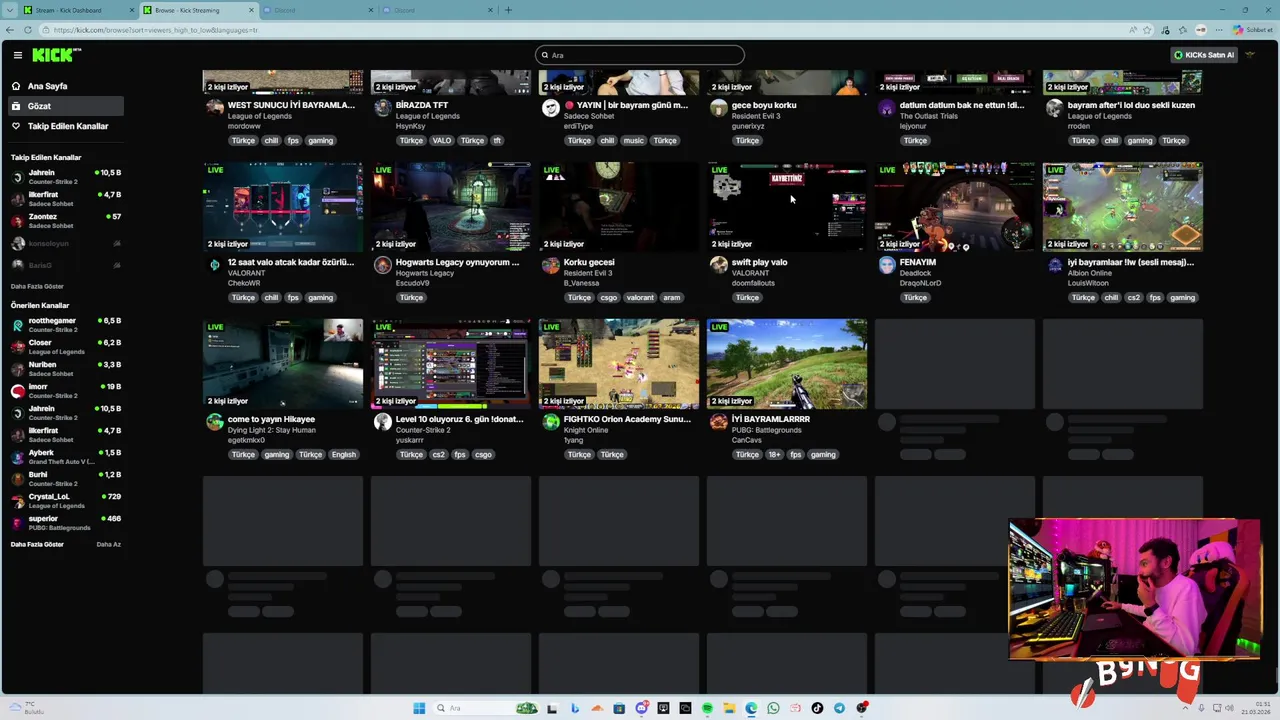This screenshot has width=1280, height=720.
Task: Click valorant tag under Korku gecesi
Action: 640,297
